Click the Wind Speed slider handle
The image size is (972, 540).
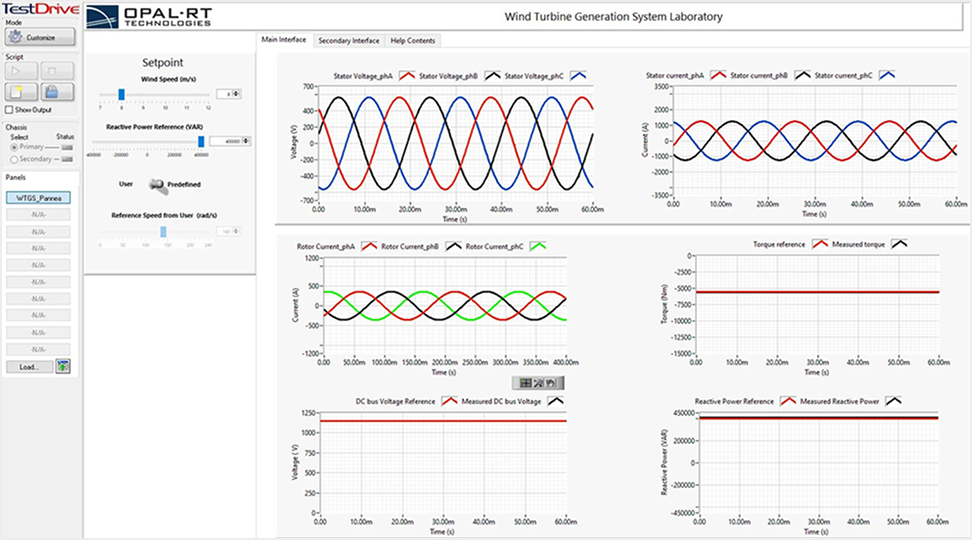pyautogui.click(x=121, y=94)
